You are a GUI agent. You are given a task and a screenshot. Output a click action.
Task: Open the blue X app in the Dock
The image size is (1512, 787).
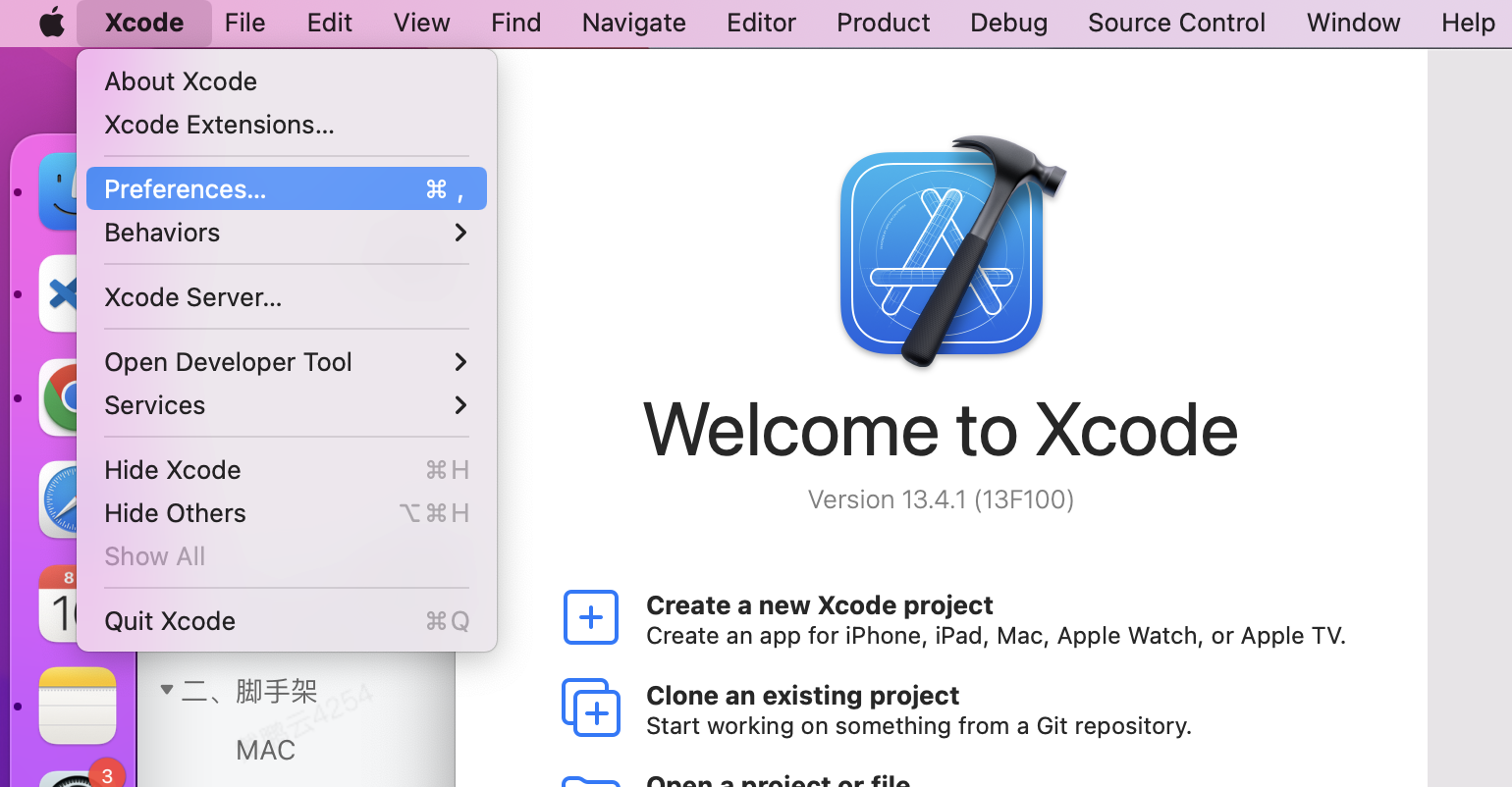pyautogui.click(x=59, y=293)
